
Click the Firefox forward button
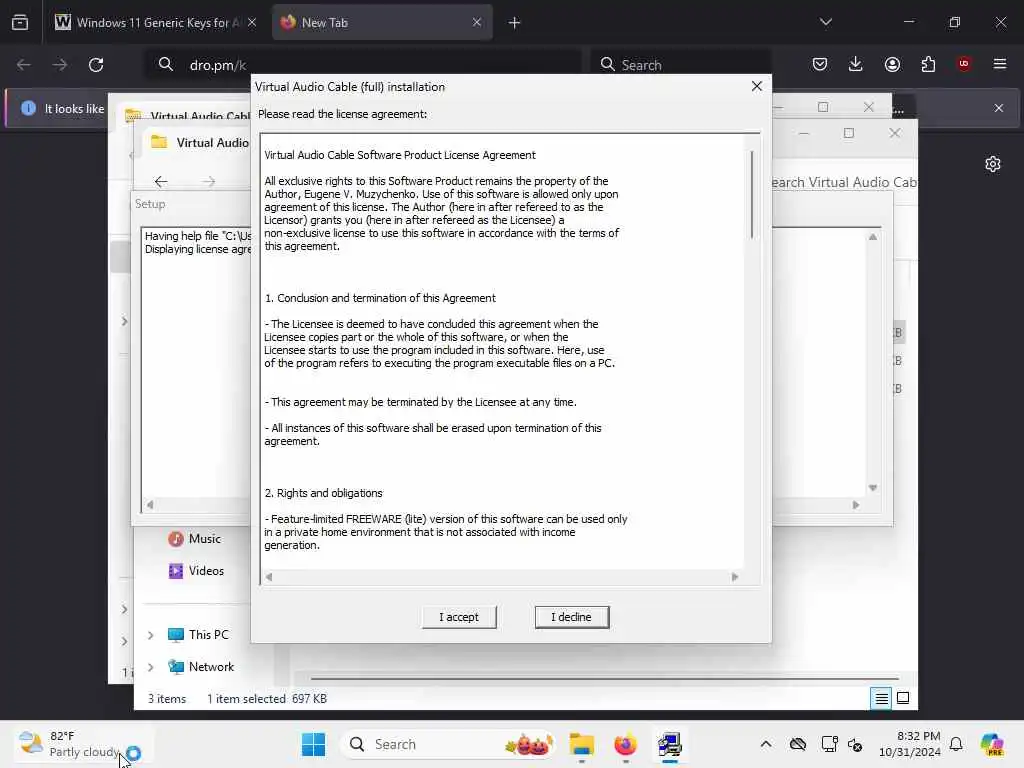[x=59, y=65]
